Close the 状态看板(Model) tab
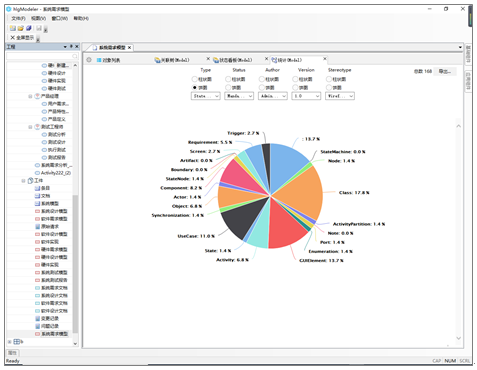The width and height of the screenshot is (477, 370). [x=266, y=59]
